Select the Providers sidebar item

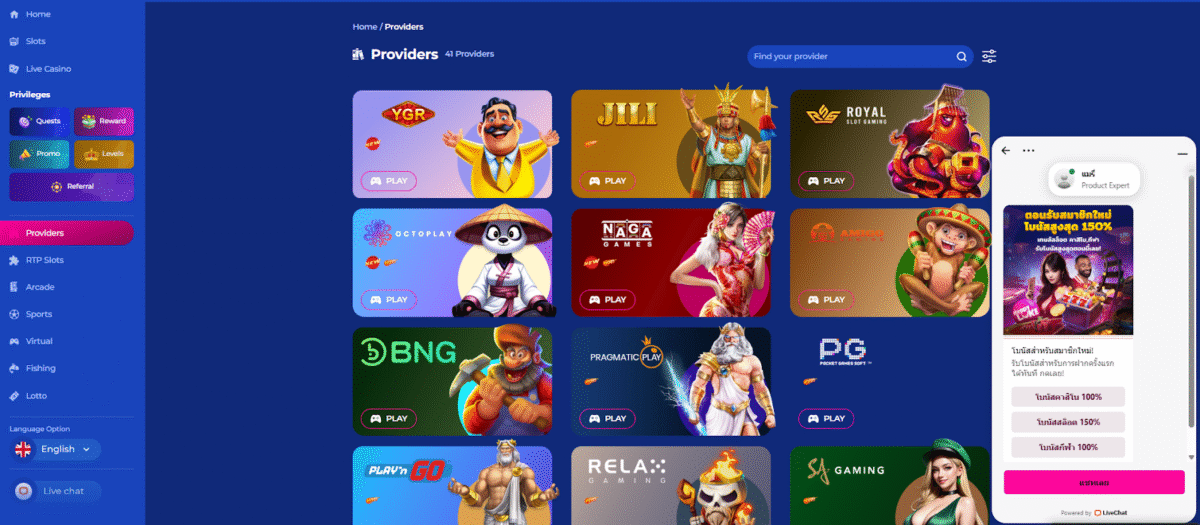67,233
